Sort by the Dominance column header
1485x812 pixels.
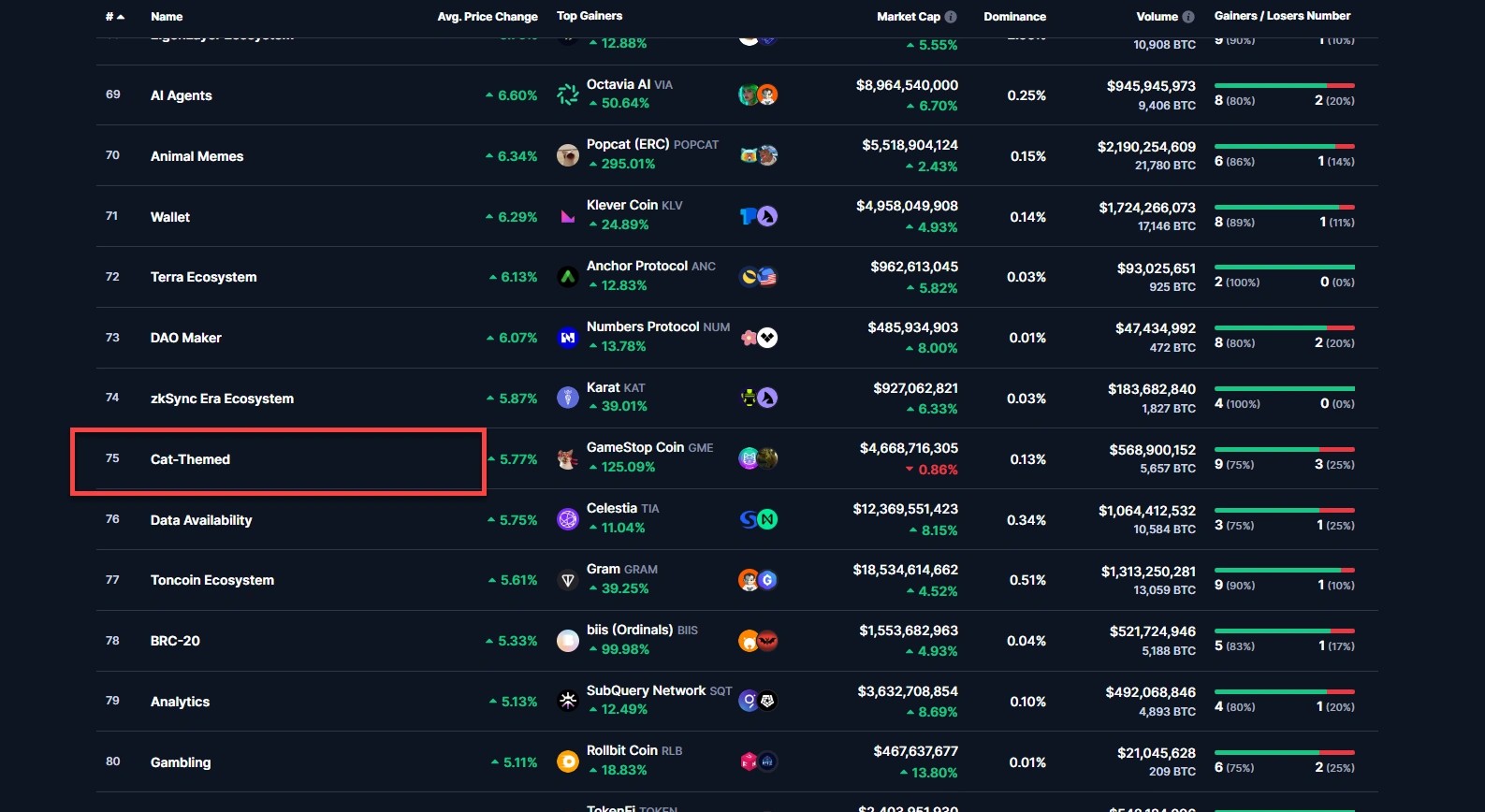pos(1014,17)
